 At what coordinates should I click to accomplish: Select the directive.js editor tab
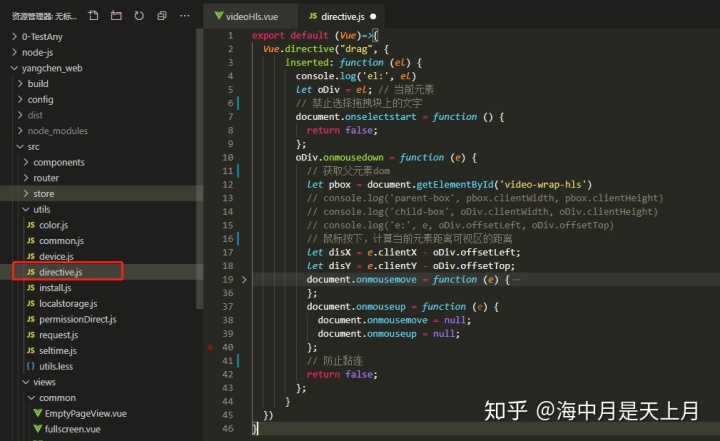point(342,17)
